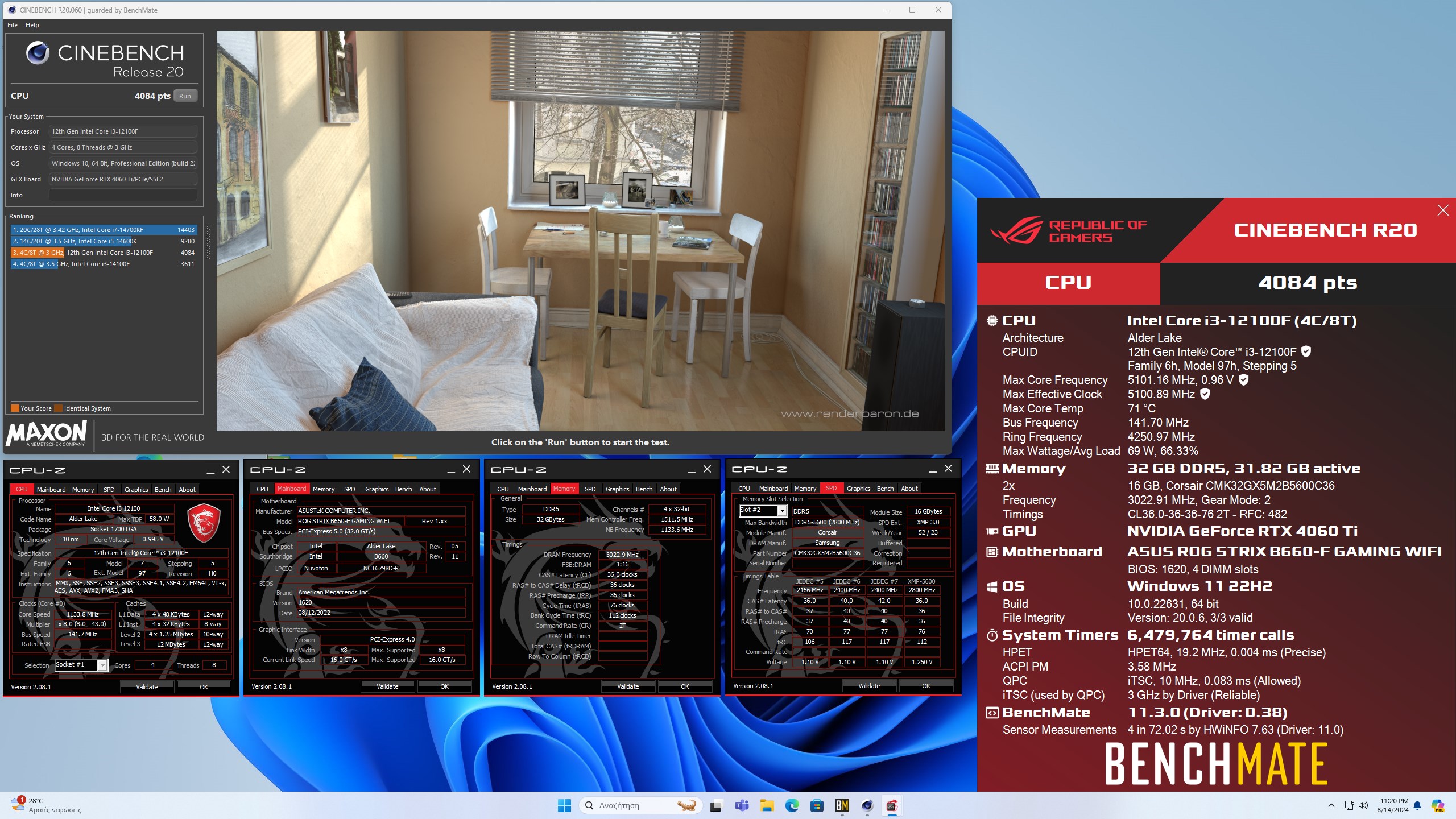Switch to Memory tab in the CPU-Z SPD window
This screenshot has width=1456, height=819.
[x=805, y=489]
